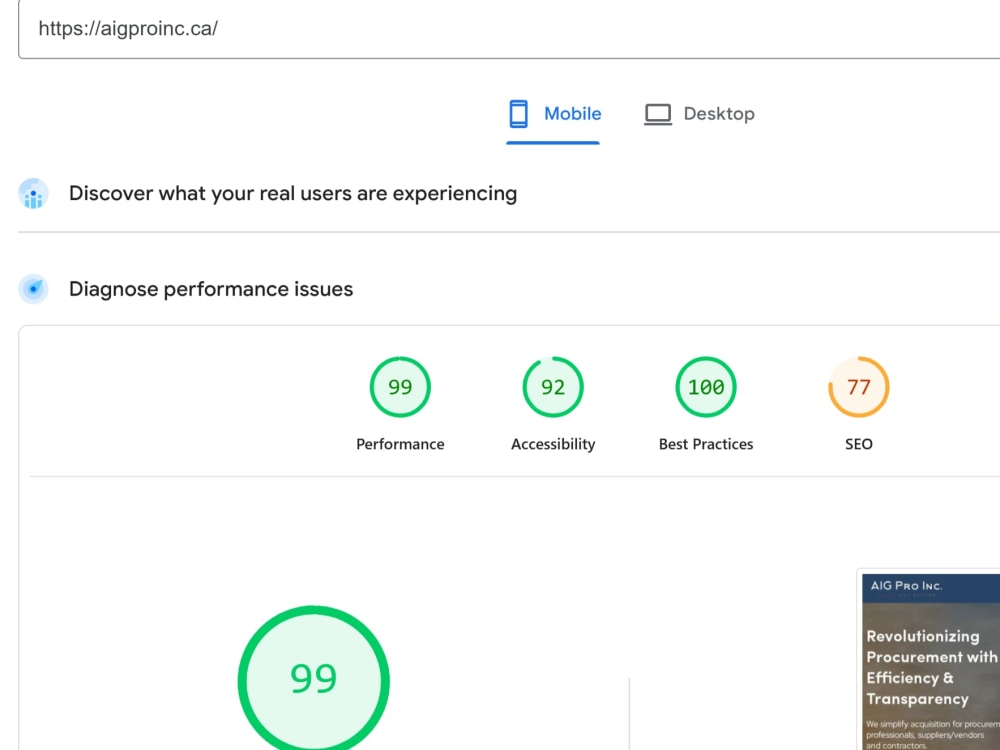The image size is (1000, 750).
Task: Click the Best Practices label
Action: coord(706,445)
